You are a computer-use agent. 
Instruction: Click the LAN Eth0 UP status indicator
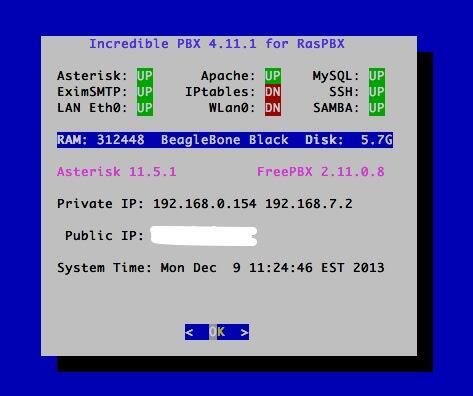click(x=145, y=108)
